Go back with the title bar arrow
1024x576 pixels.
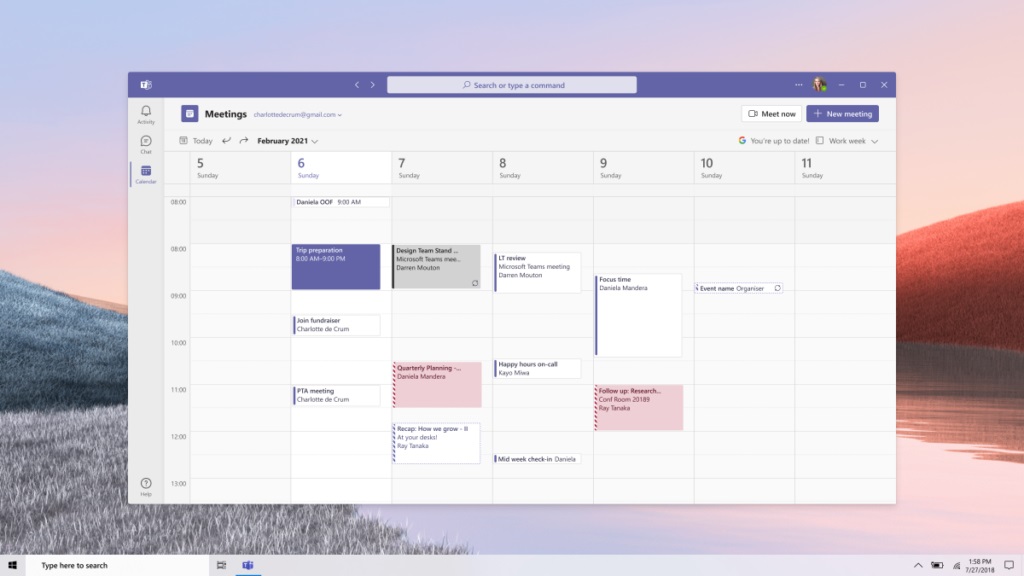(357, 85)
